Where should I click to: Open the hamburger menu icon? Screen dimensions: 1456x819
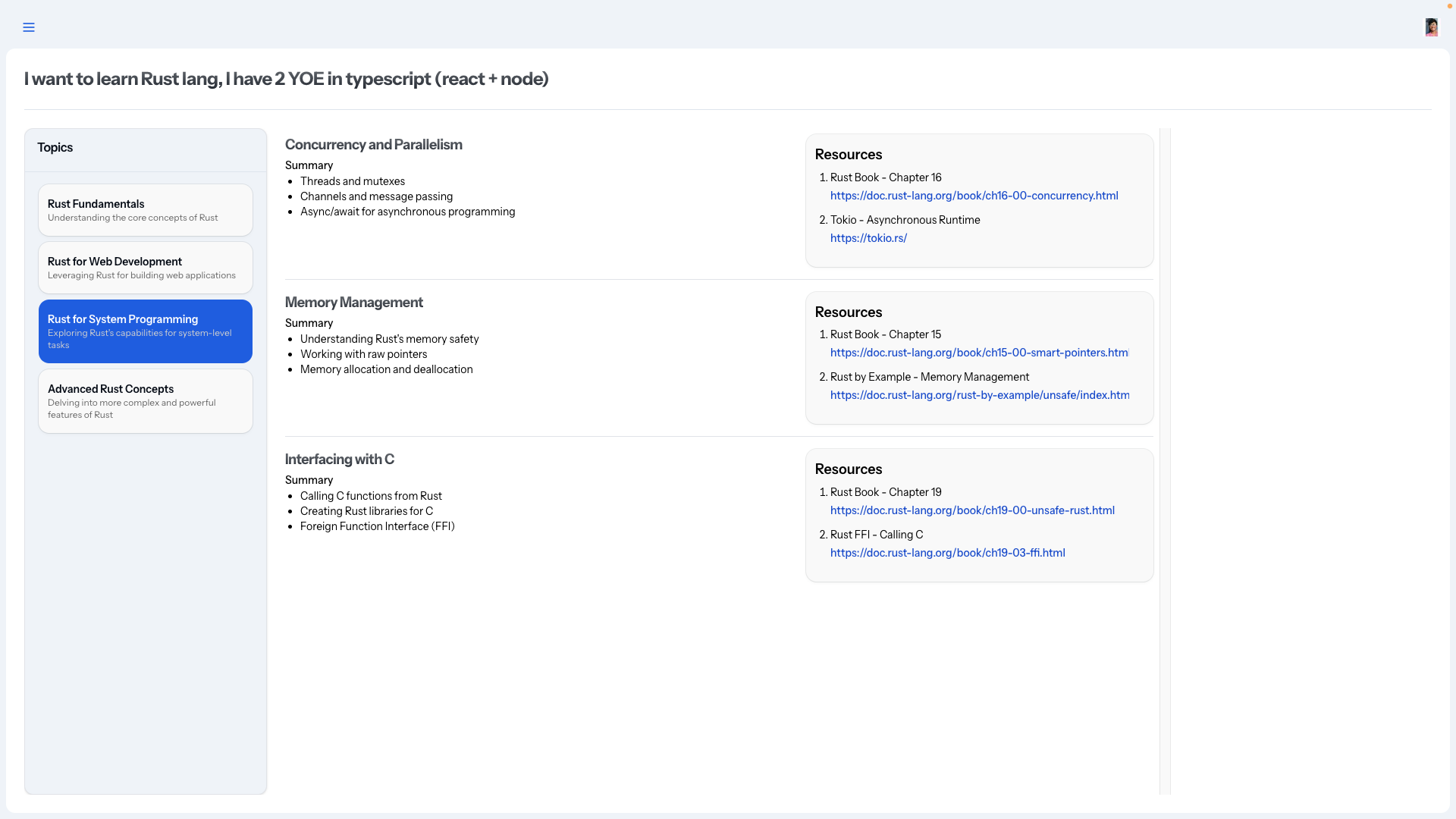[29, 27]
